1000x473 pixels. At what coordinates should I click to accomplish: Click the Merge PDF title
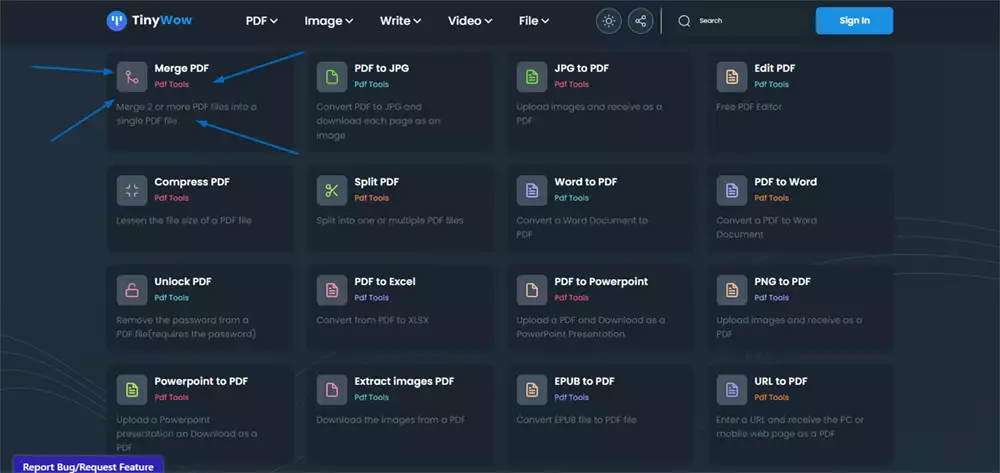(x=182, y=68)
